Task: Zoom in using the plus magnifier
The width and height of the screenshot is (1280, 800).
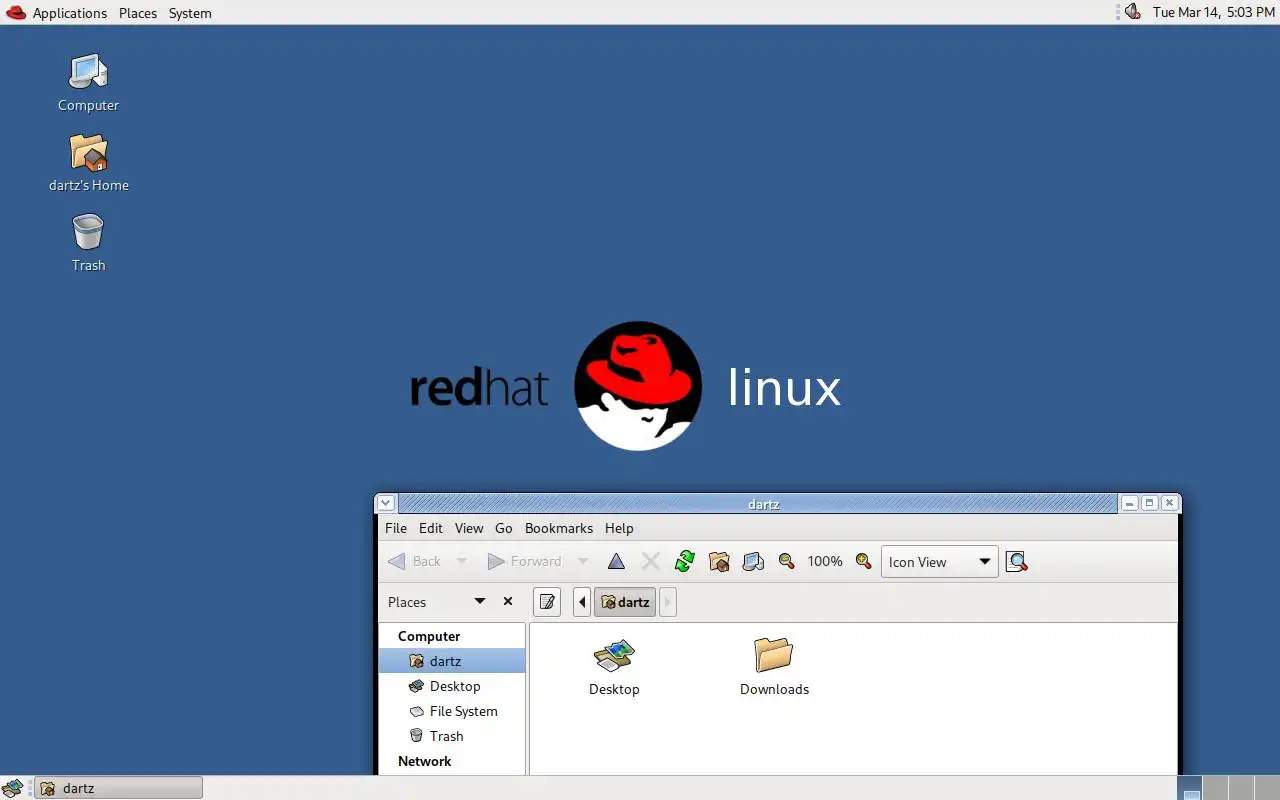Action: coord(864,562)
